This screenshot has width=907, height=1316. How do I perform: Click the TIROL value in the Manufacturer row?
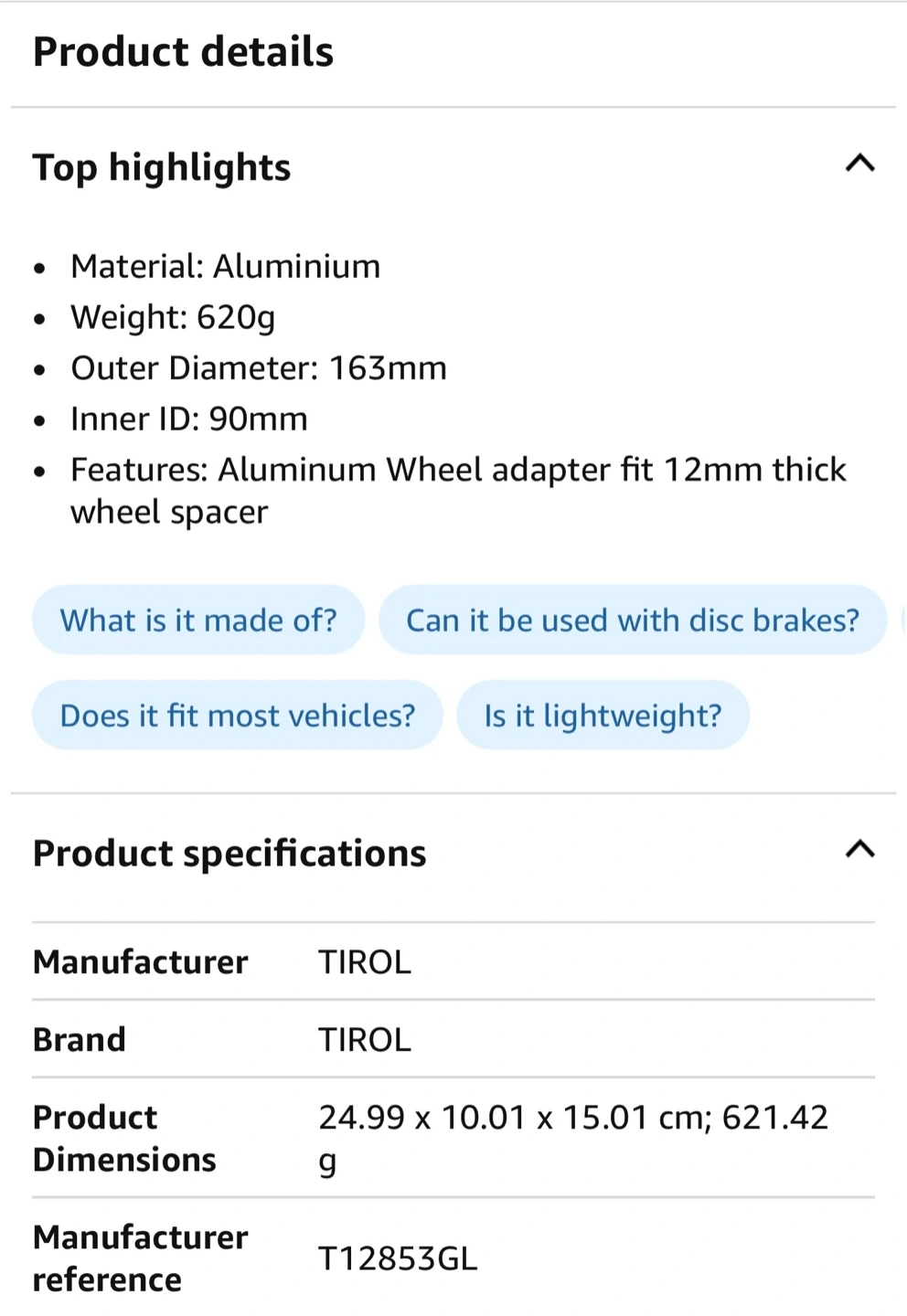[x=365, y=962]
